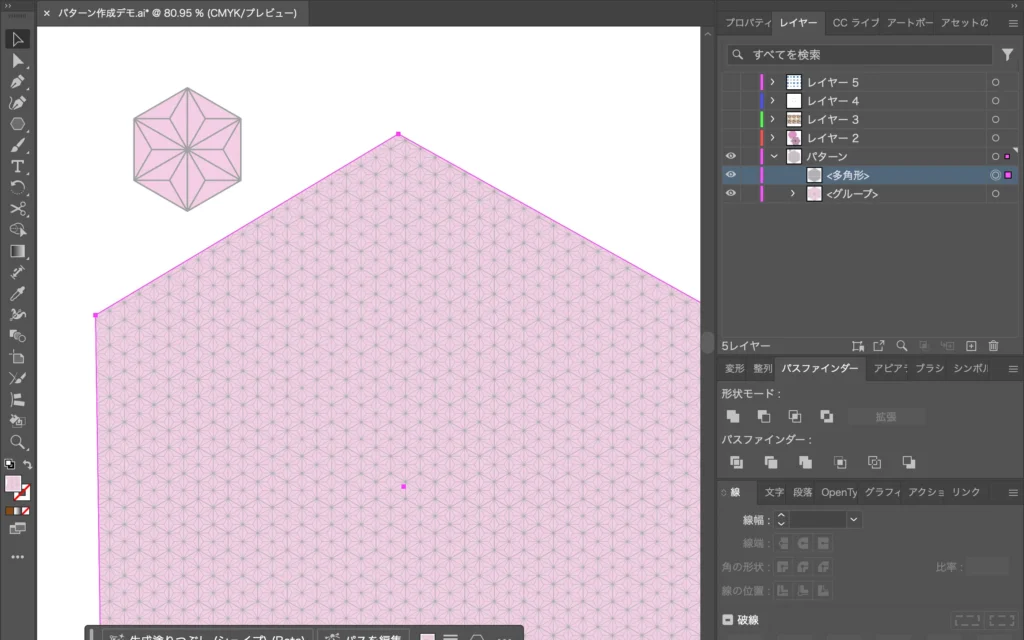Apply the Unite shape mode in Pathfinder
The image size is (1024, 640).
[x=733, y=416]
